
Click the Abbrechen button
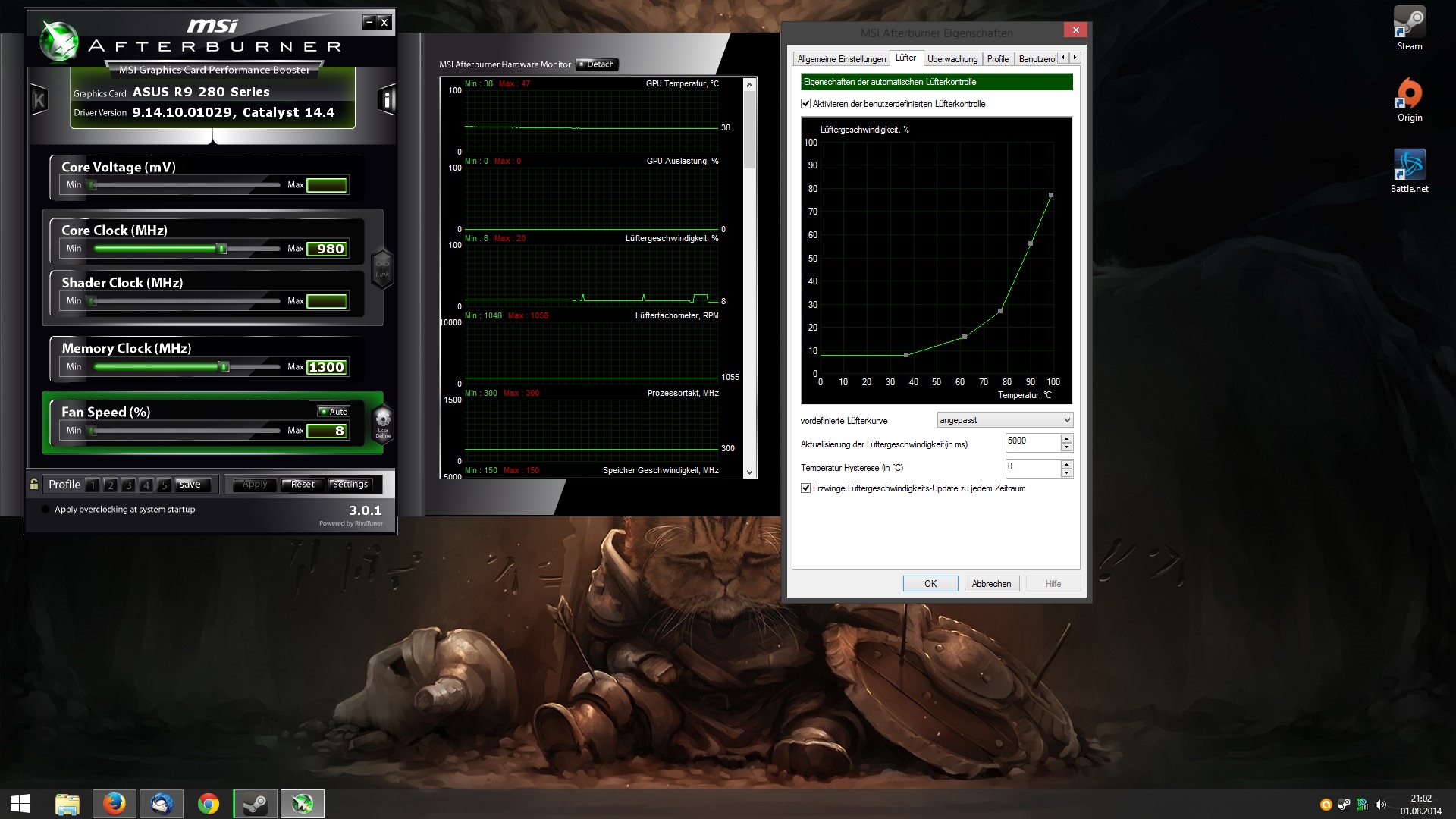991,584
